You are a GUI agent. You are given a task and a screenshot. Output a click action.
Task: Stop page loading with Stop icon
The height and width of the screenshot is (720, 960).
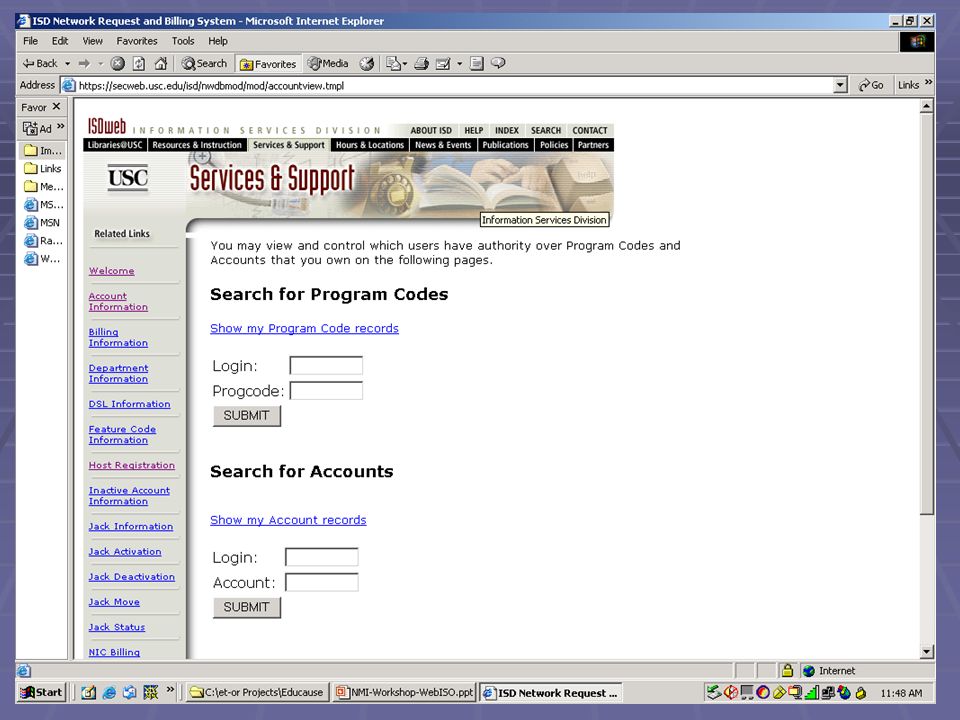[x=118, y=63]
